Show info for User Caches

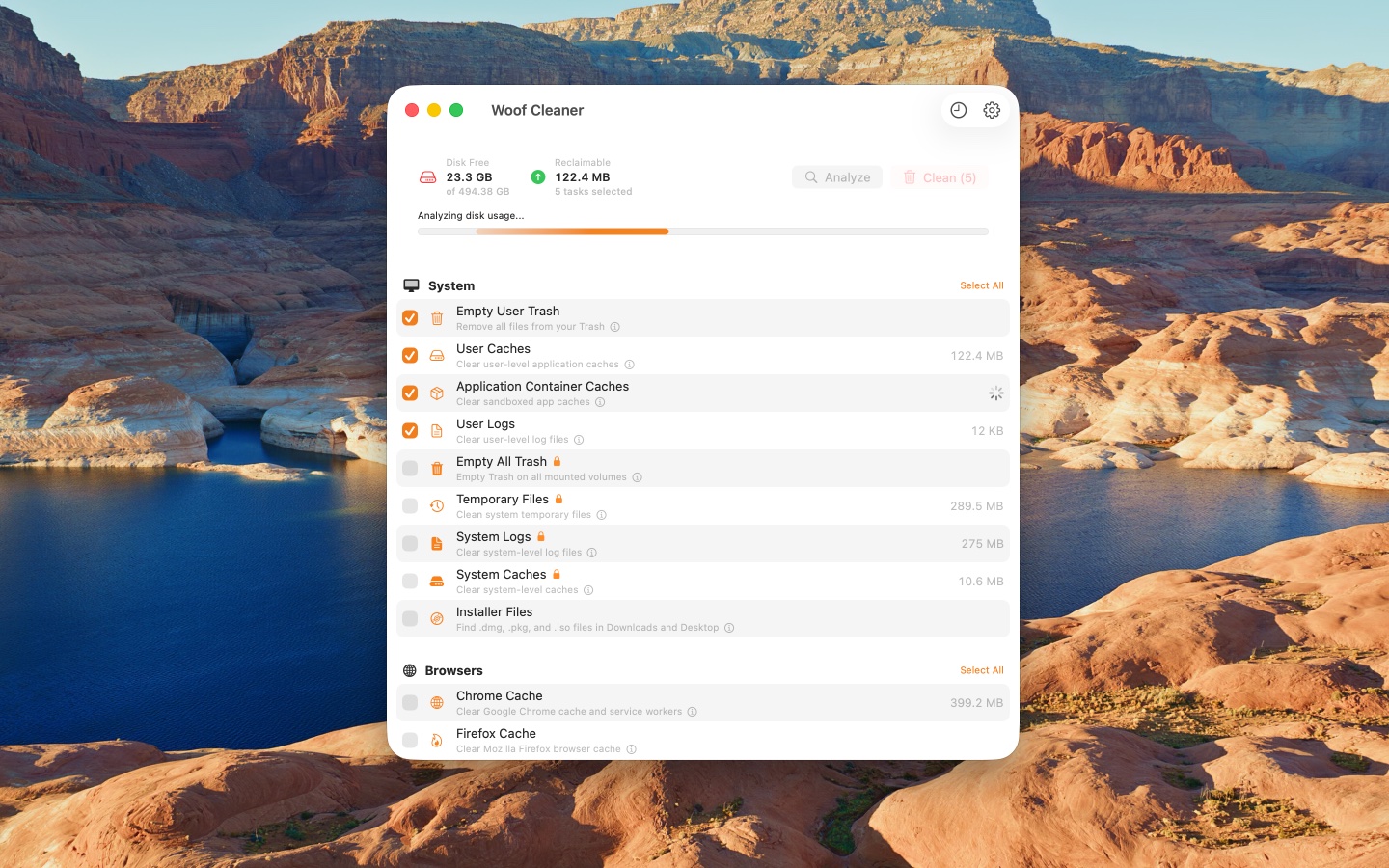click(x=629, y=365)
